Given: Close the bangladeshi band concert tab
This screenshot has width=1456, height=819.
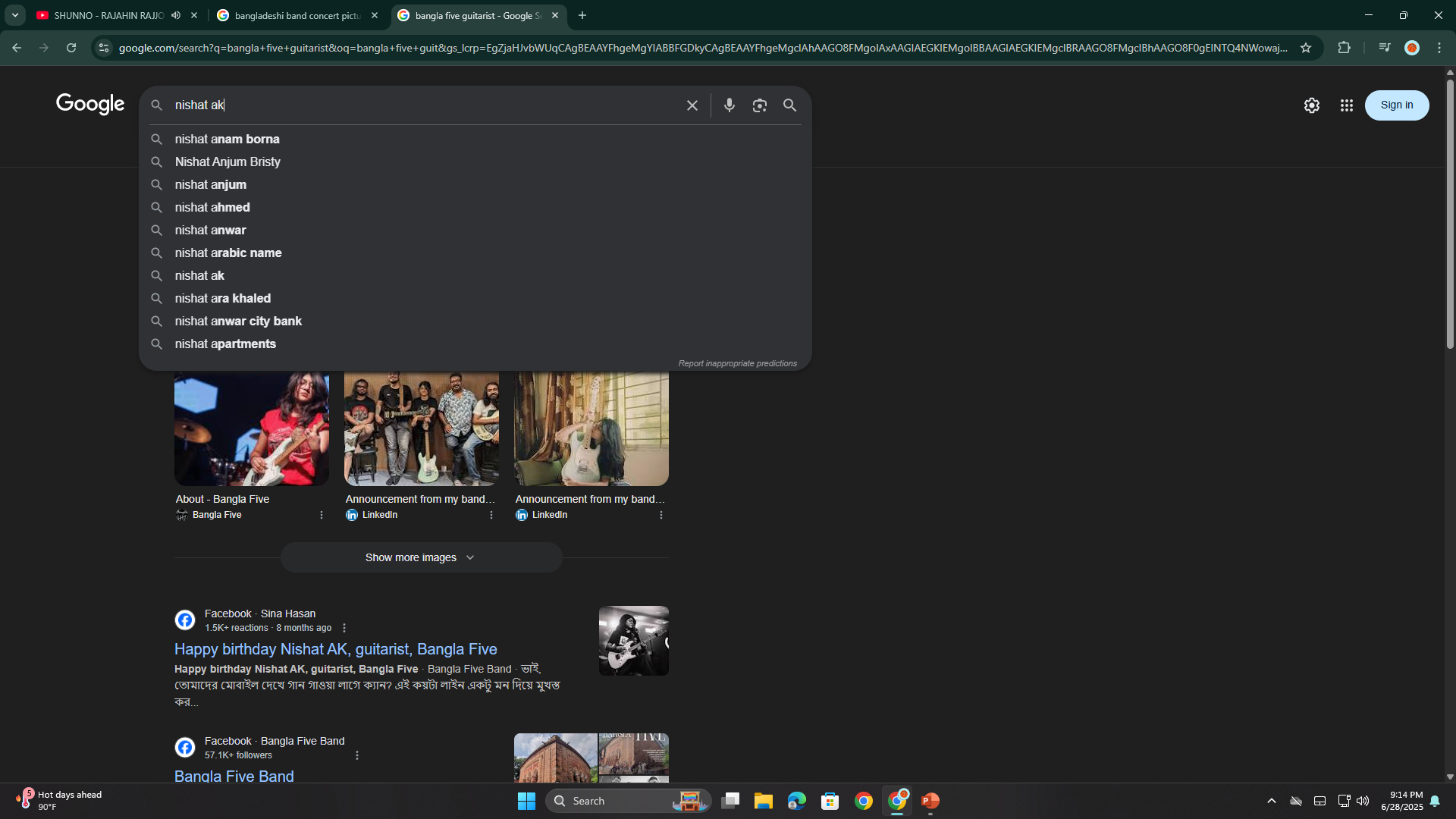Looking at the screenshot, I should point(375,15).
